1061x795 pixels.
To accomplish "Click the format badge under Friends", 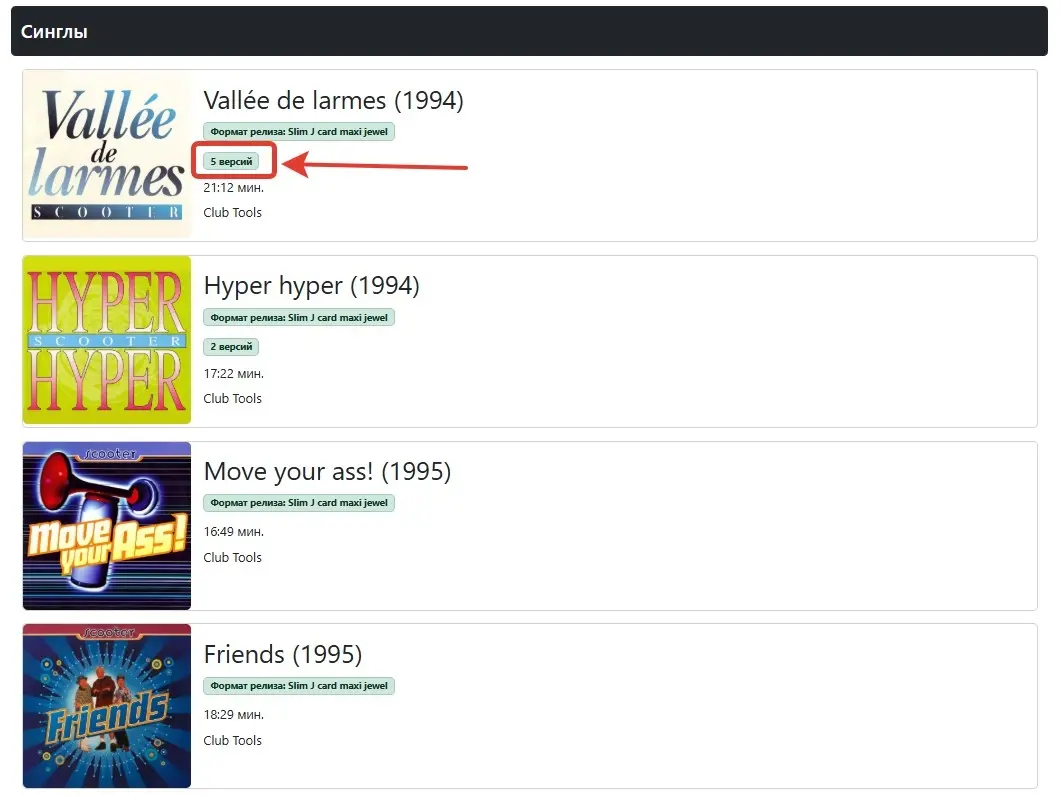I will [x=299, y=685].
